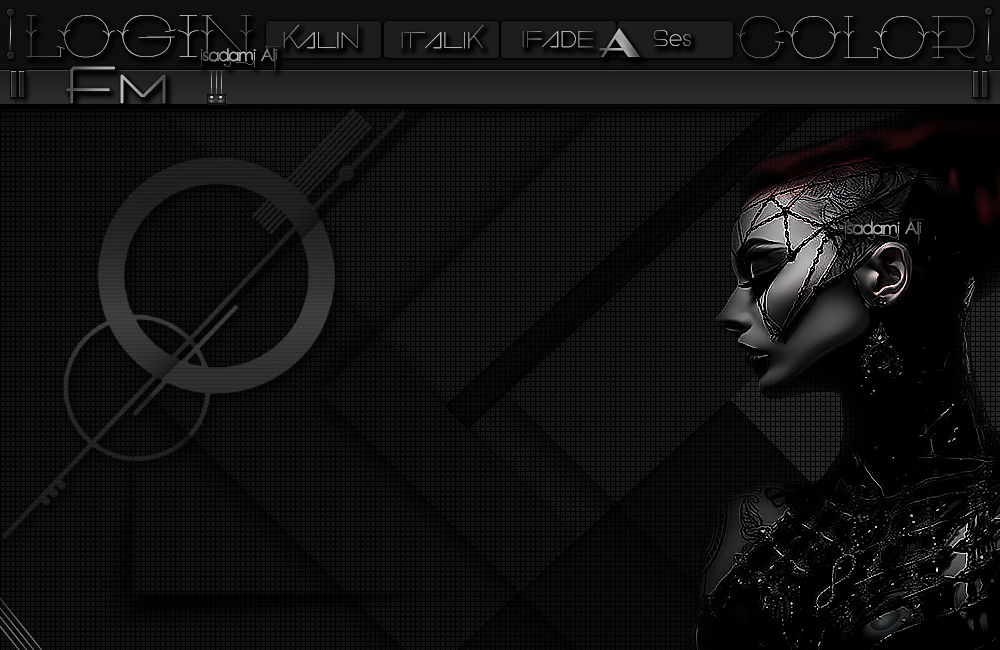The image size is (1000, 650).
Task: Toggle KALIN bold text formatting
Action: pyautogui.click(x=323, y=40)
